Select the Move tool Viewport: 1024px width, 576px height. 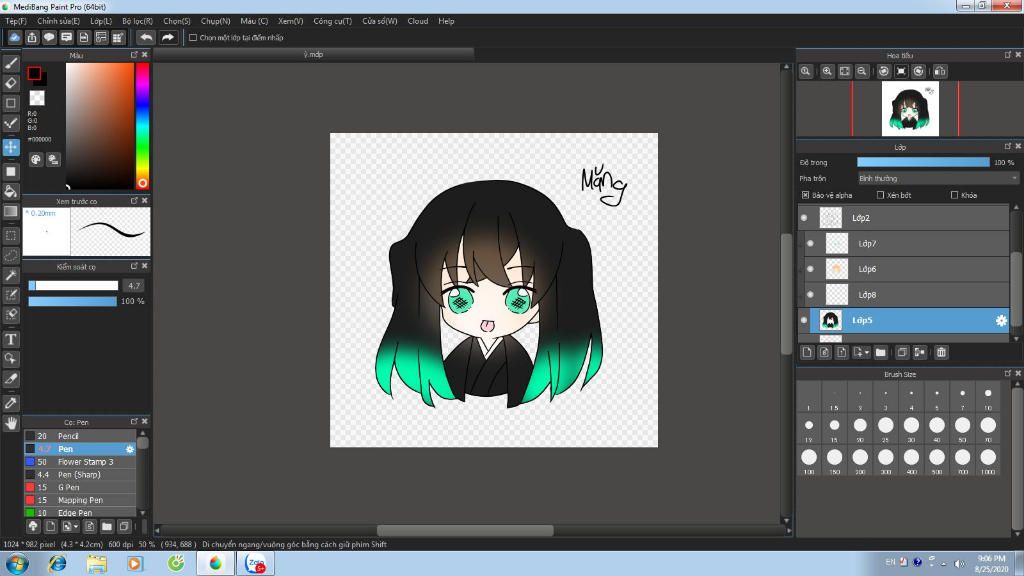pyautogui.click(x=11, y=147)
